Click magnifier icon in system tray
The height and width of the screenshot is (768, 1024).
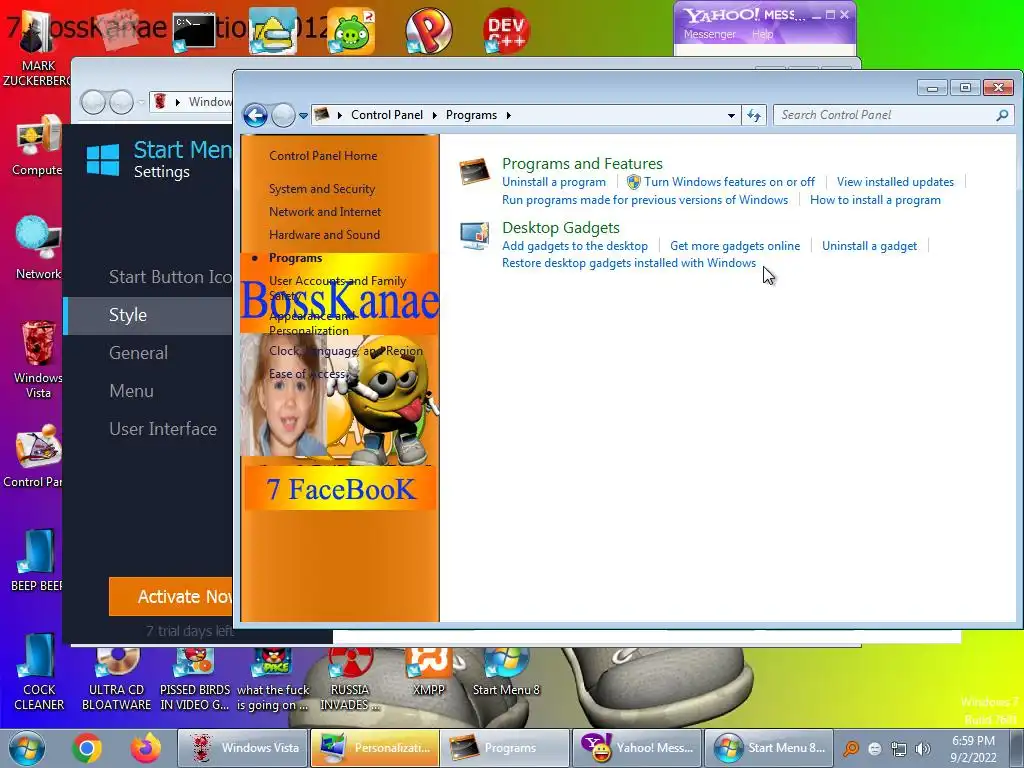pyautogui.click(x=851, y=749)
